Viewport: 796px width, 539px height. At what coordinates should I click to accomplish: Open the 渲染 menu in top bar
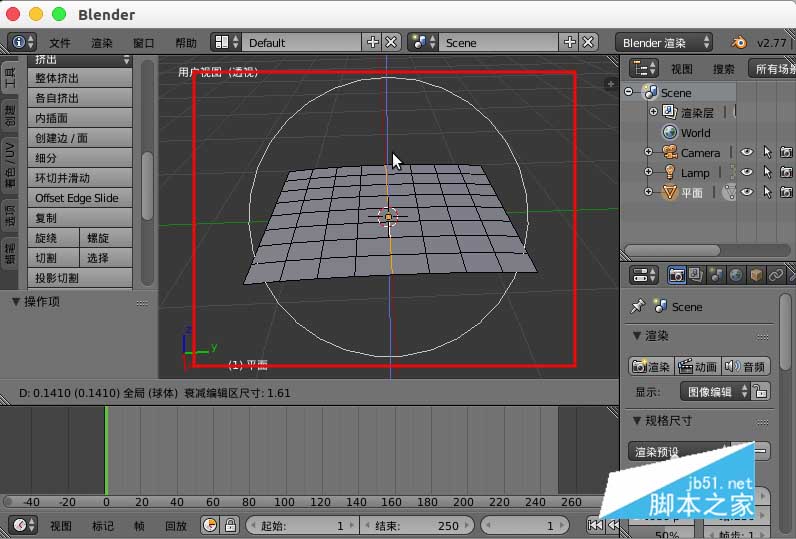point(102,43)
